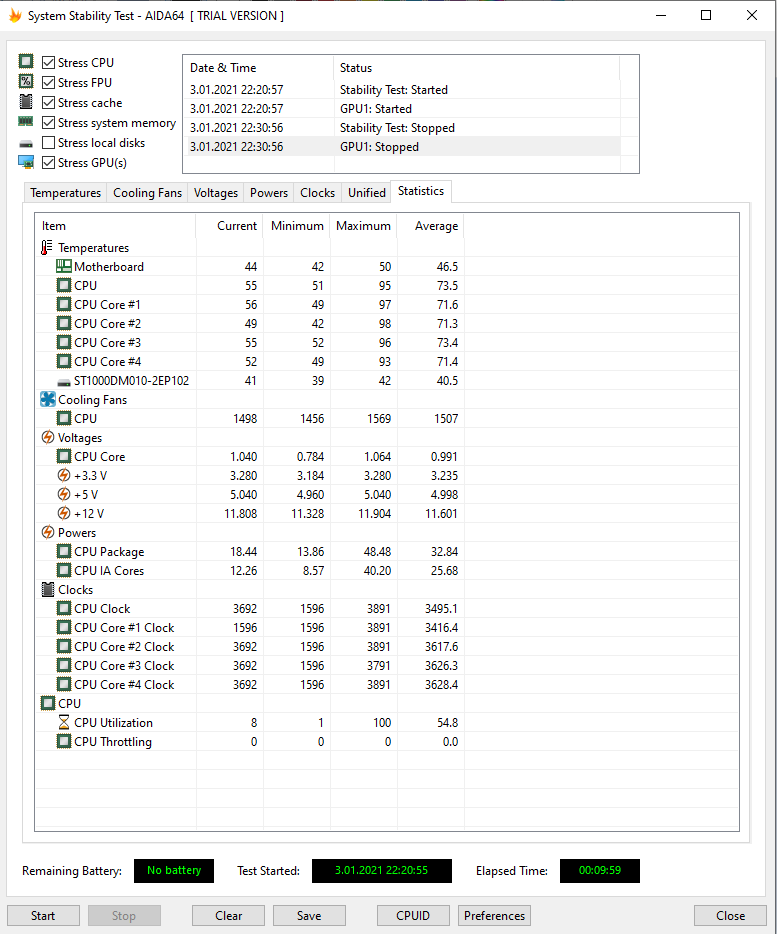Click the Test Started value 3.01.2021 22:20:55
The width and height of the screenshot is (777, 934).
click(381, 870)
